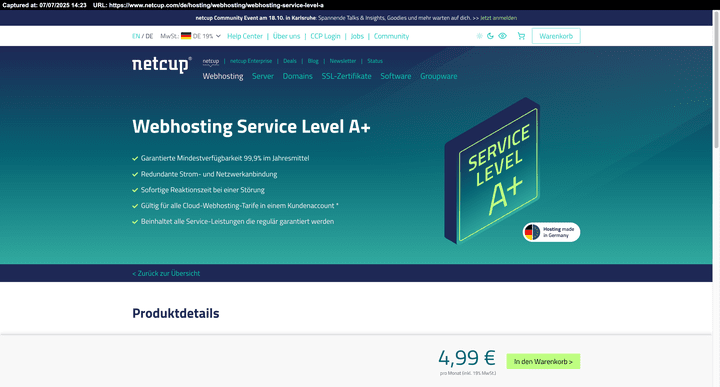
Task: Click the Beinhaltet alle Service-Leistungen line
Action: coord(237,221)
